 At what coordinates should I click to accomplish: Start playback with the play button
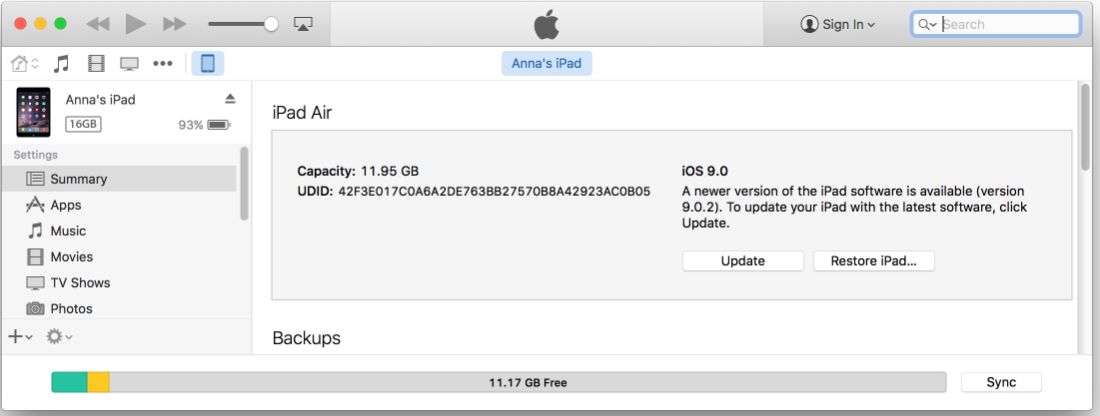[x=135, y=24]
